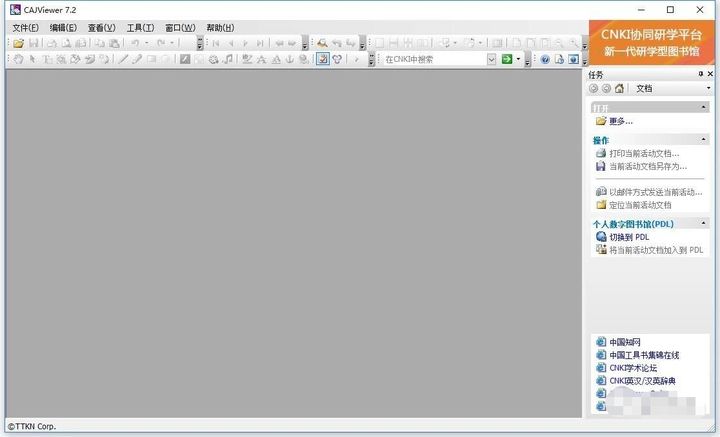Viewport: 720px width, 437px height.
Task: Go to next page arrow
Action: pos(245,44)
